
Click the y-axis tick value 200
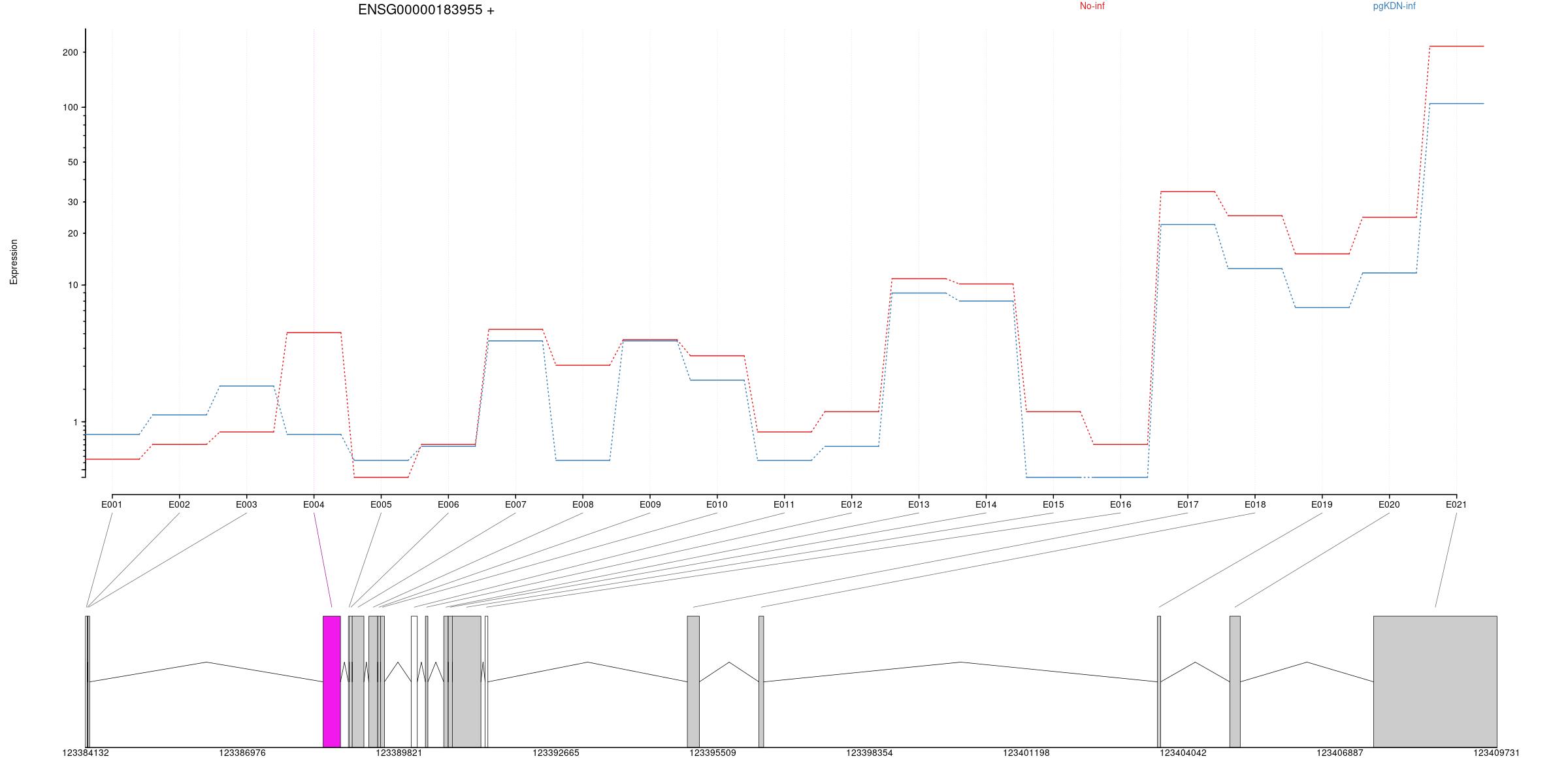tap(71, 52)
